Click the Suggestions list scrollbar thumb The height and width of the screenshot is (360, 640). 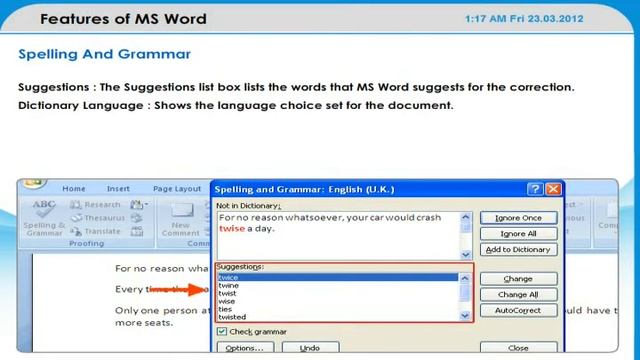[465, 293]
